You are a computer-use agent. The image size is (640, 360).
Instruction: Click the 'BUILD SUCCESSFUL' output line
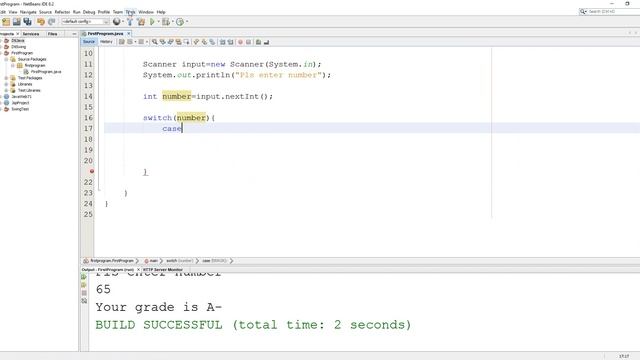(x=253, y=325)
